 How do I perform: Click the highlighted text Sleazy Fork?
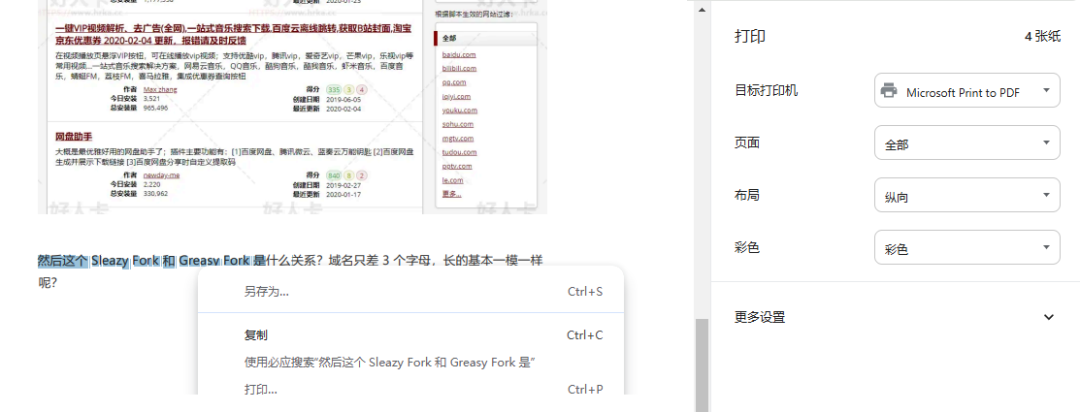tap(125, 260)
